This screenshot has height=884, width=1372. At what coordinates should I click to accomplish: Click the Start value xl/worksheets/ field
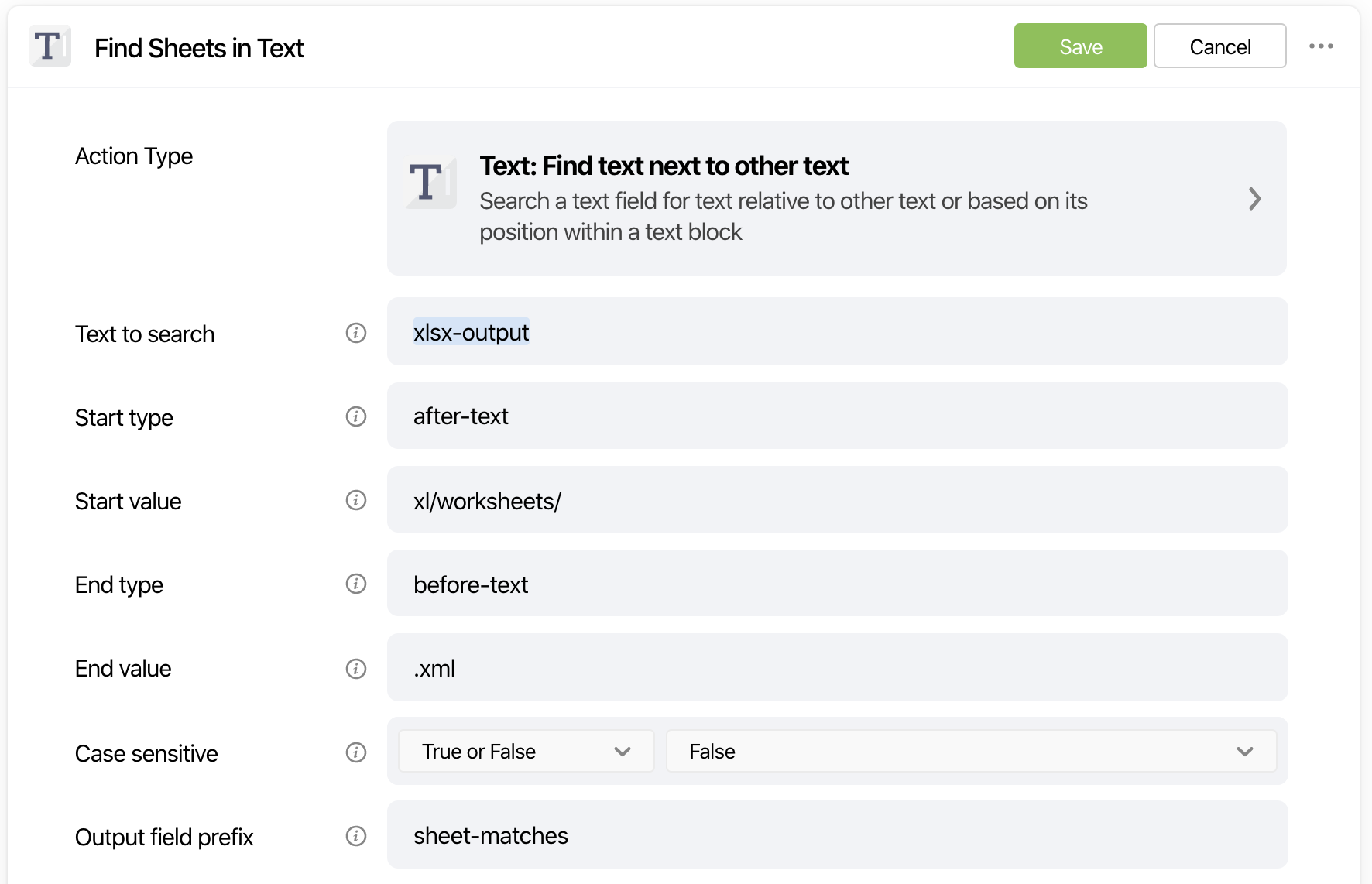coord(836,500)
